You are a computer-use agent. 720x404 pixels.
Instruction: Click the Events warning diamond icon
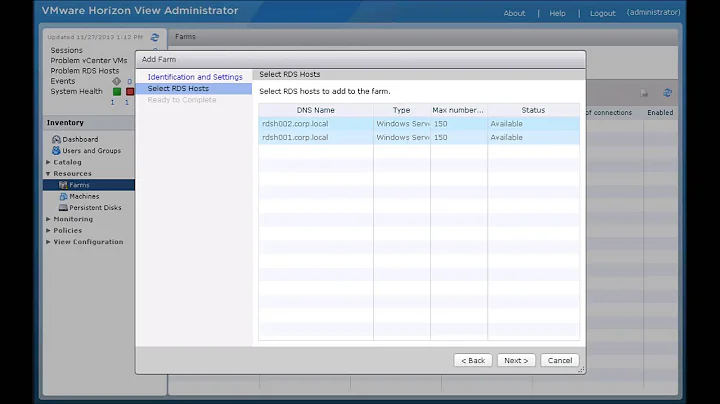[x=117, y=81]
